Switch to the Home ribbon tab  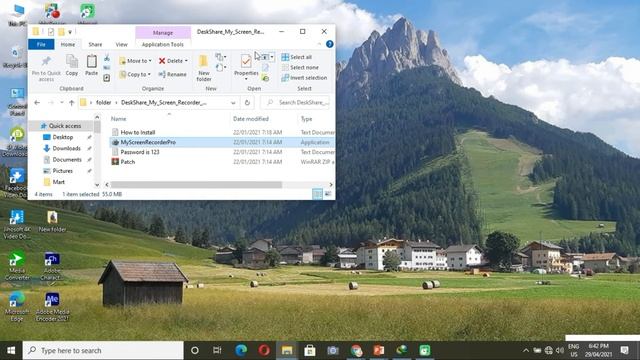click(x=68, y=44)
